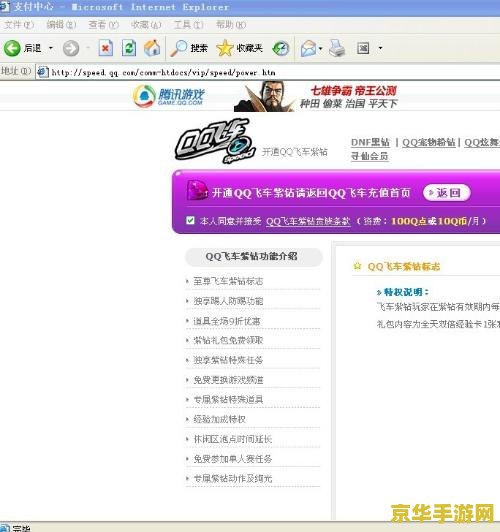This screenshot has width=500, height=532.
Task: Select 至尊飞车紫钻标志 in the list
Action: pyautogui.click(x=228, y=281)
